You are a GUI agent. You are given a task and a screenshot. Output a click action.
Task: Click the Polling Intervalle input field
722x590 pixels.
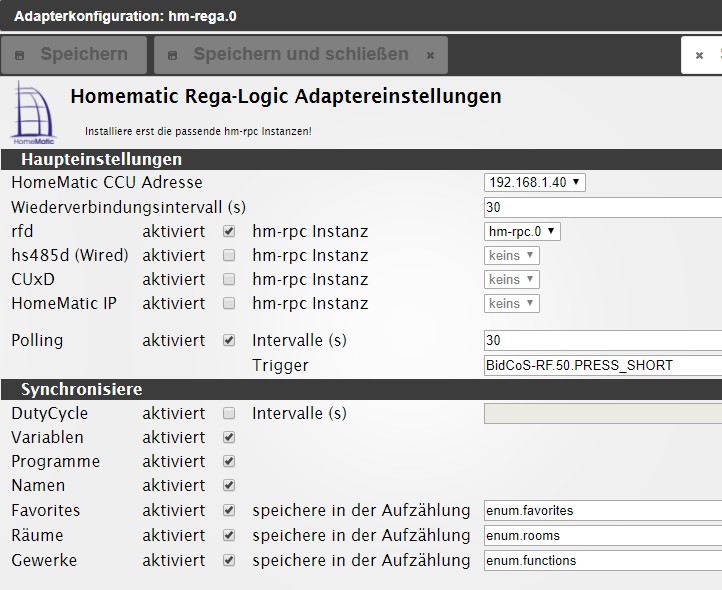point(603,340)
